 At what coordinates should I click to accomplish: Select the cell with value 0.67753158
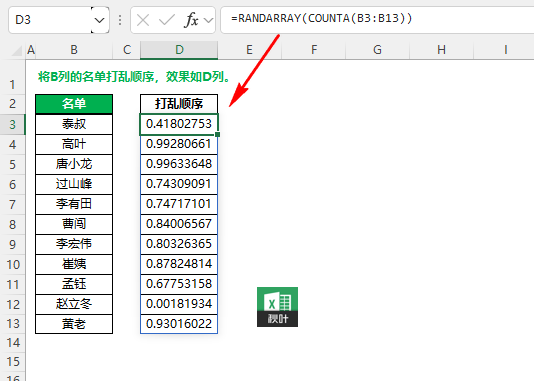point(179,284)
